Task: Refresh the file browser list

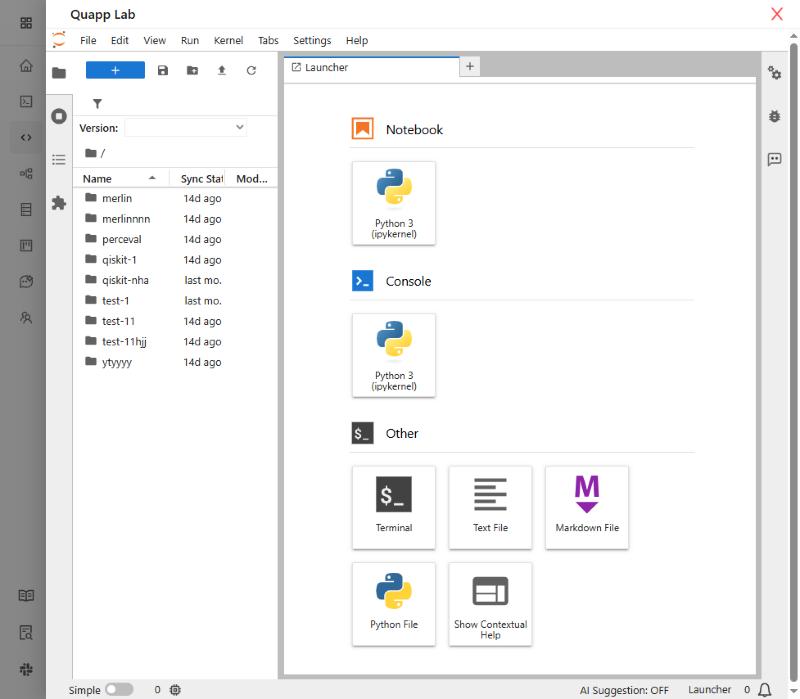Action: click(252, 70)
